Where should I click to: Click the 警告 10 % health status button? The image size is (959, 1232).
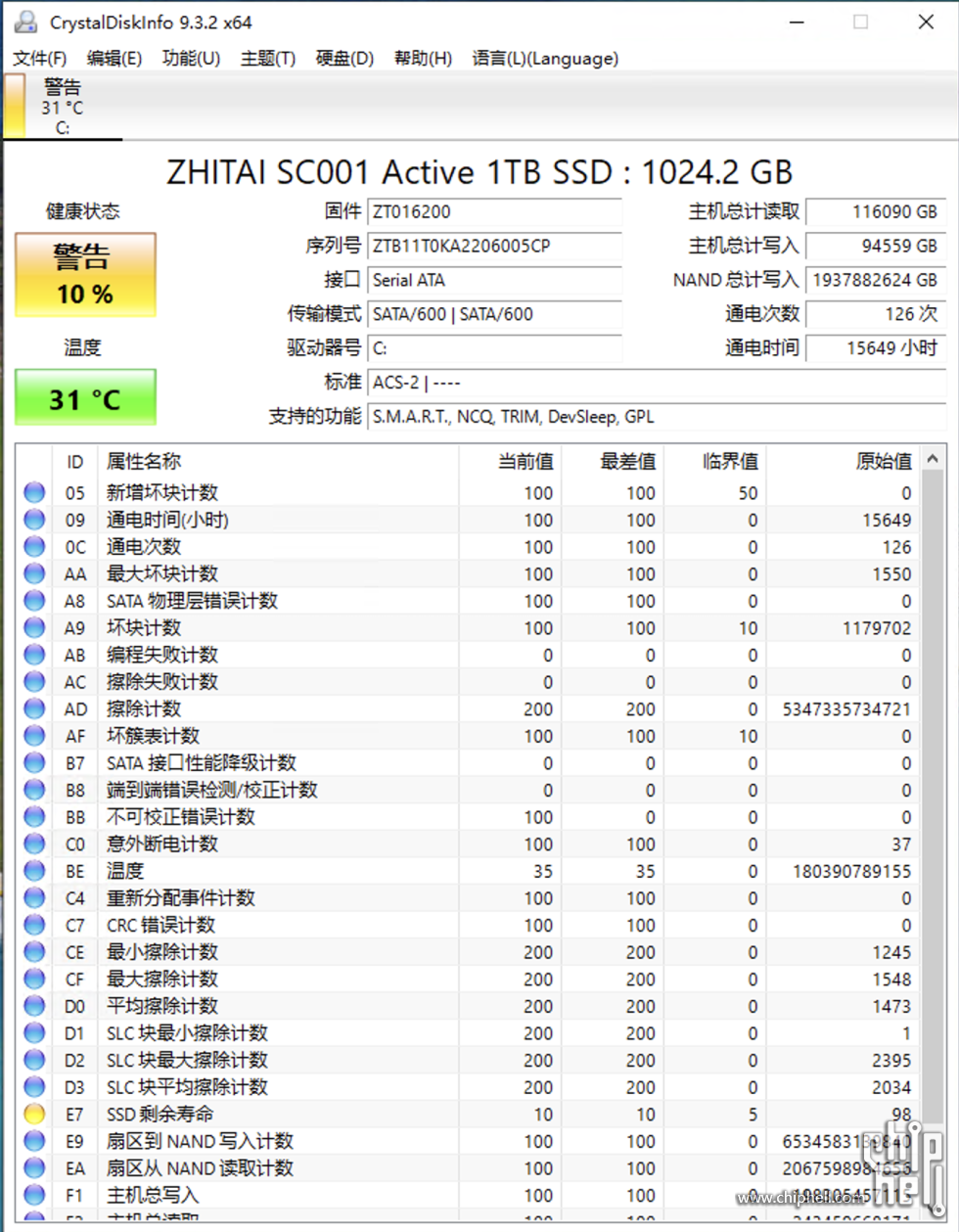(x=85, y=275)
